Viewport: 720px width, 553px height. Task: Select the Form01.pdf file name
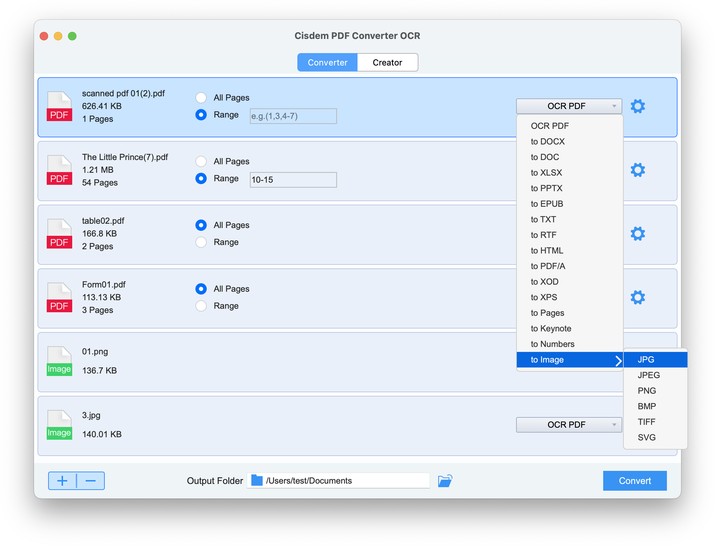click(105, 287)
